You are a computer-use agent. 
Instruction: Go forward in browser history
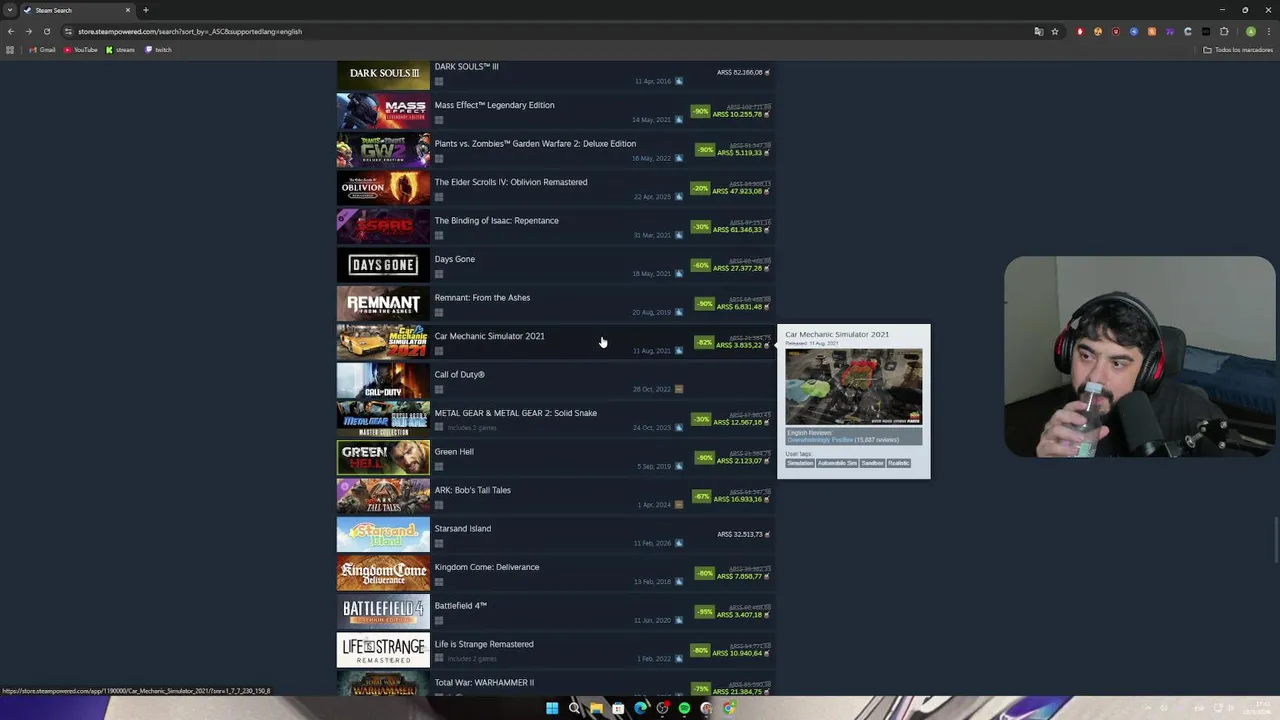tap(28, 31)
